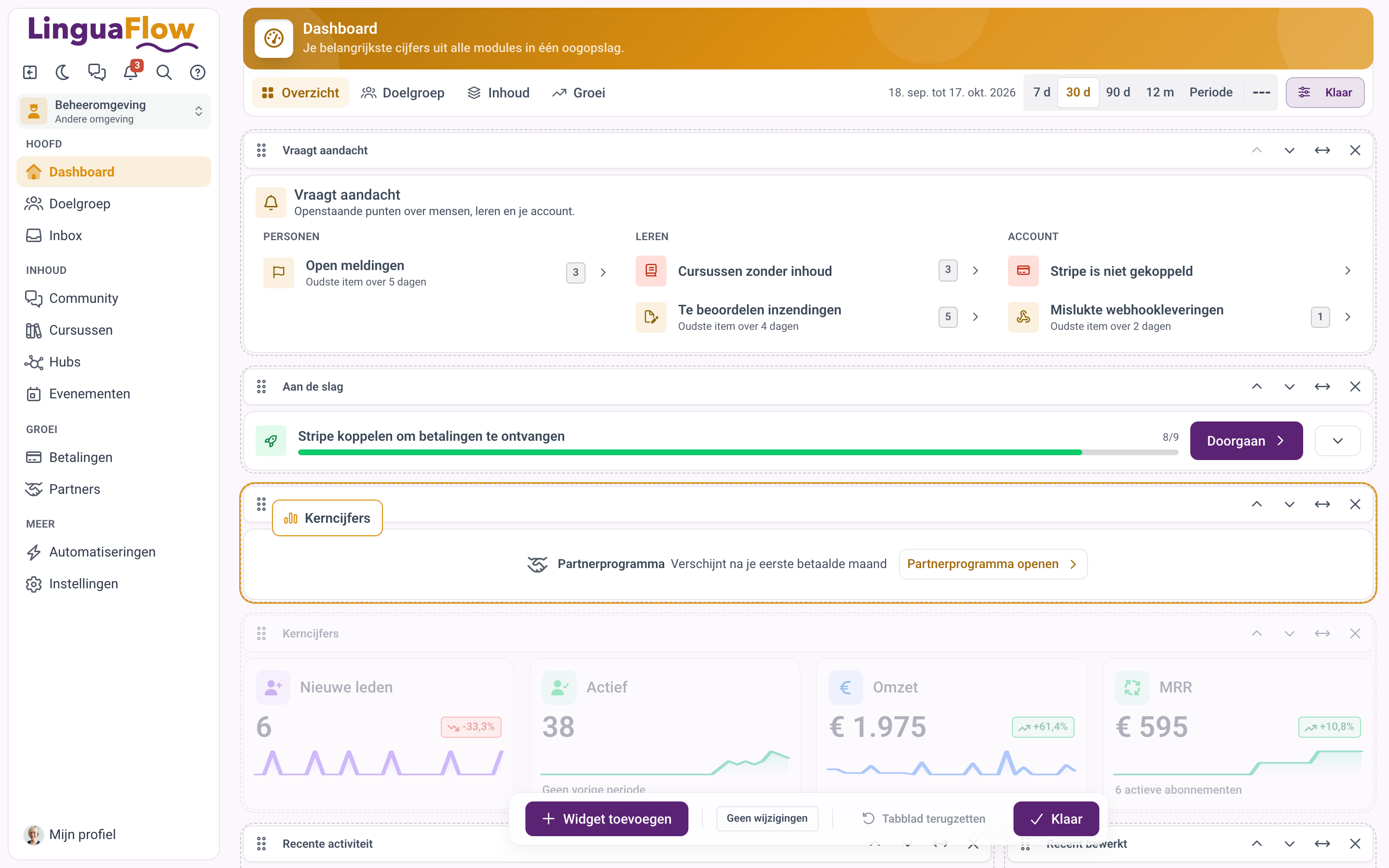Go to Doelgroep in the sidebar
The height and width of the screenshot is (868, 1389).
[114, 204]
